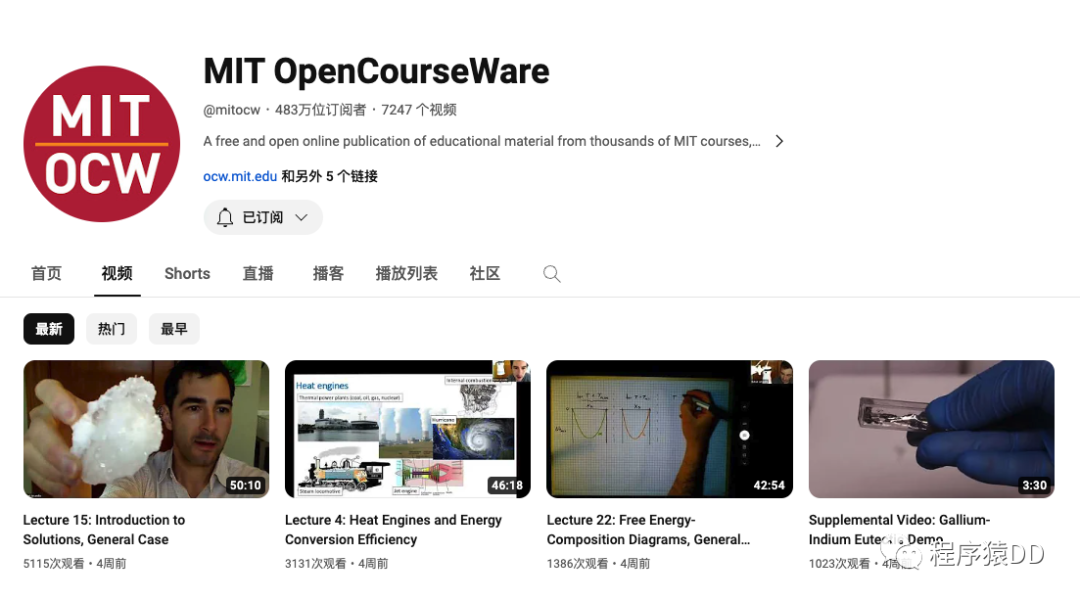This screenshot has height=601, width=1080.
Task: Select the 热门 sort filter chip
Action: pyautogui.click(x=112, y=329)
